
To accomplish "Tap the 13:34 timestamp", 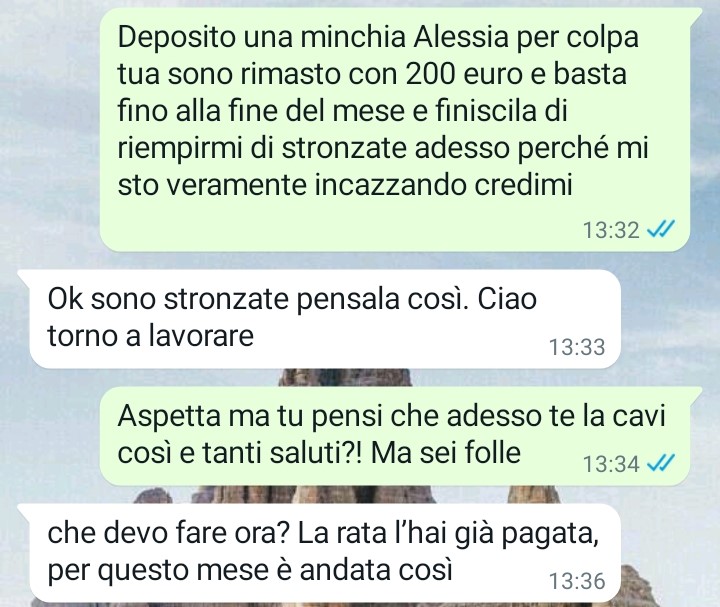I will [611, 464].
